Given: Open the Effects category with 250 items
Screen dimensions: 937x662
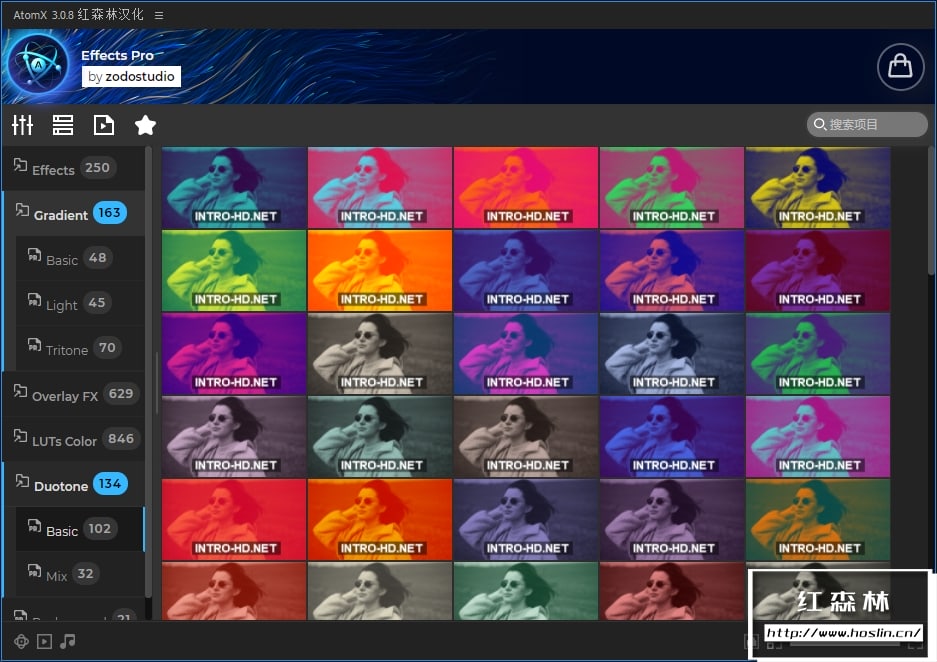Looking at the screenshot, I should pos(74,168).
